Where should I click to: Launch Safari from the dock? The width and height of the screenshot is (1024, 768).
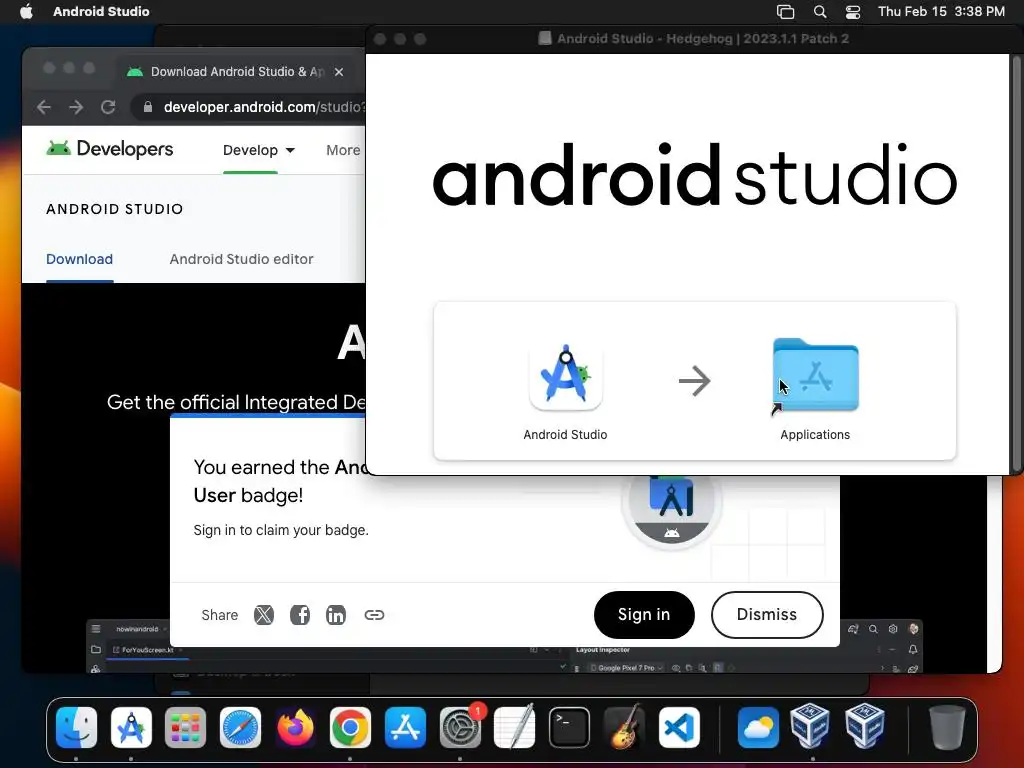pos(240,728)
